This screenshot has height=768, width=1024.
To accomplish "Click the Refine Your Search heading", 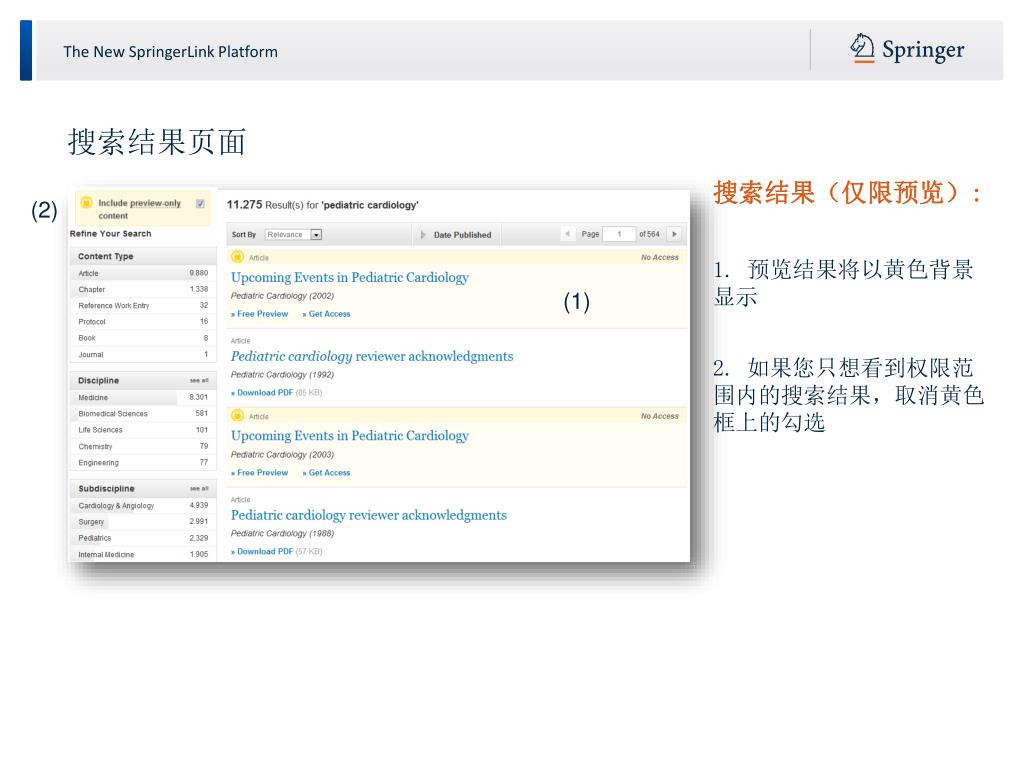I will pos(110,234).
